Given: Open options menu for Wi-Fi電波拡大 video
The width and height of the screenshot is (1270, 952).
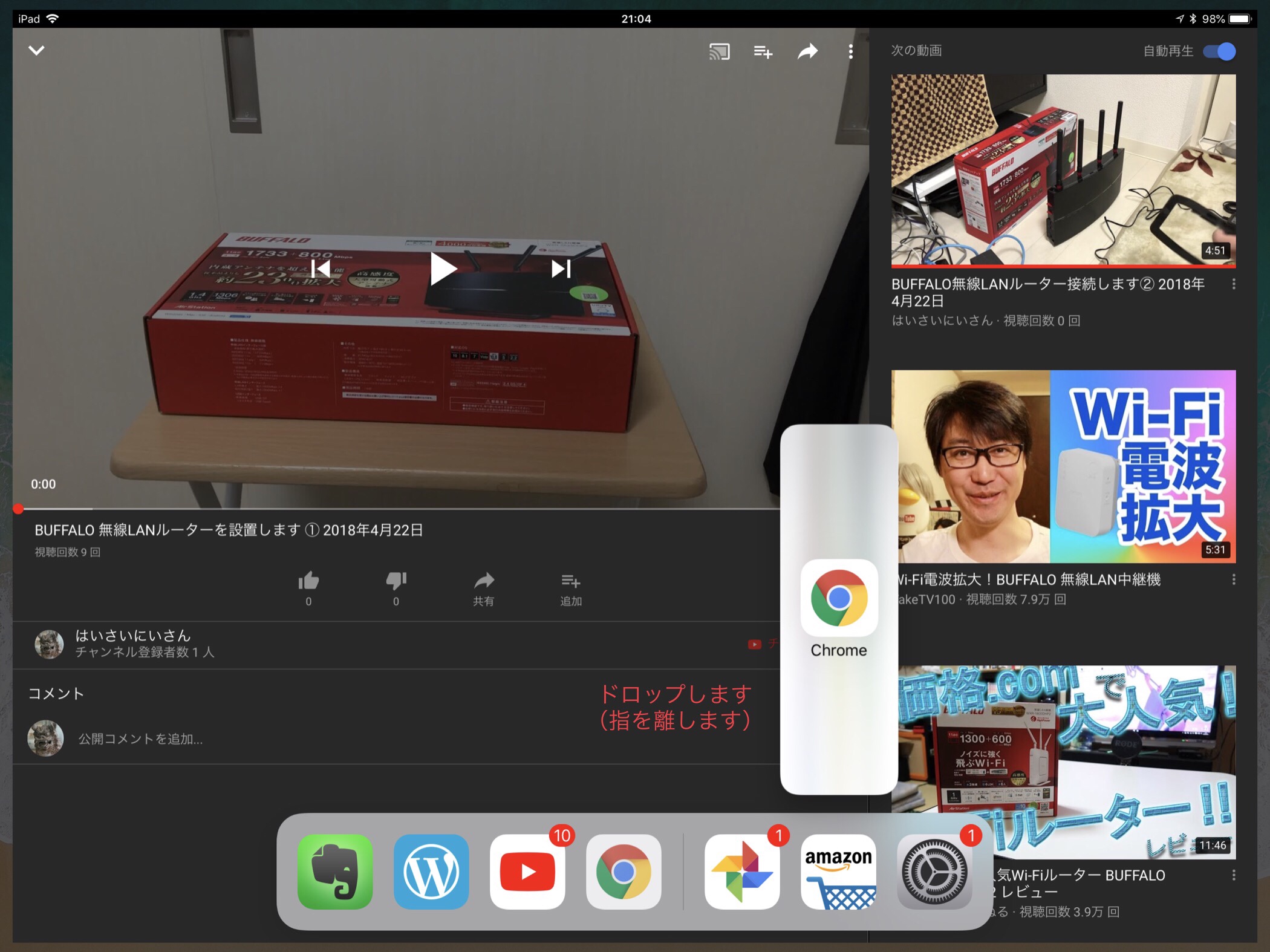Looking at the screenshot, I should 1234,579.
